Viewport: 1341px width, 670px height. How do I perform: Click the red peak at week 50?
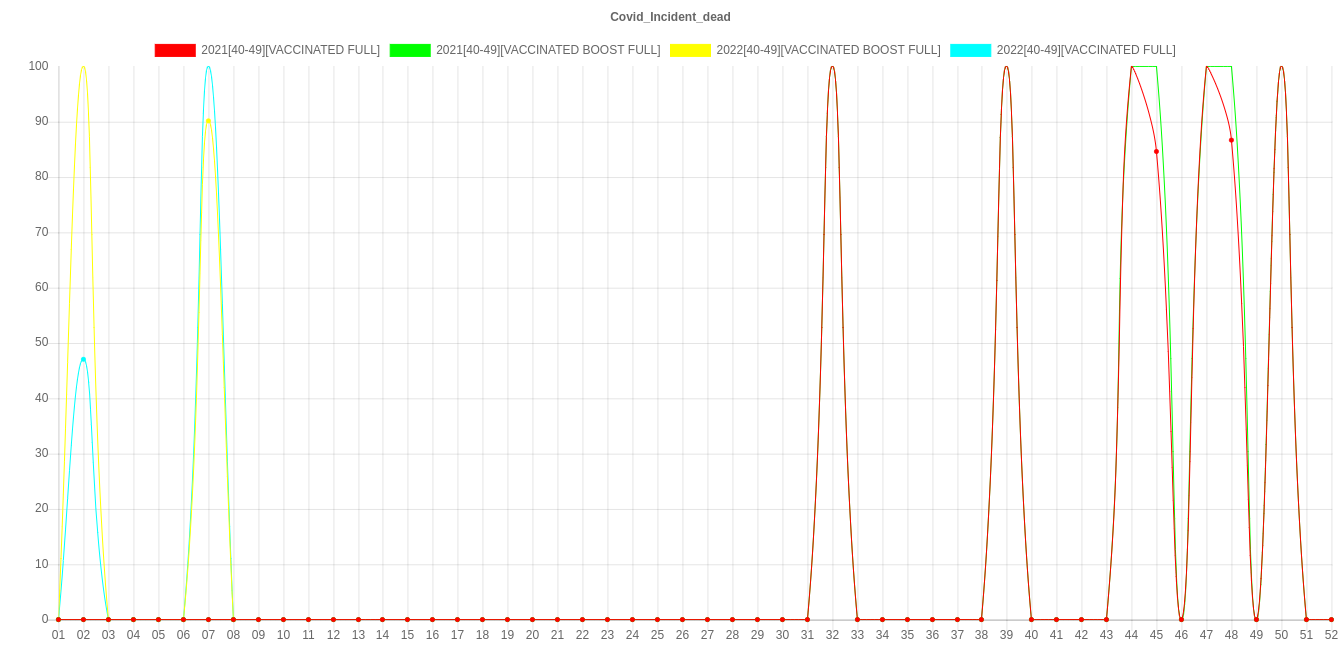1281,66
